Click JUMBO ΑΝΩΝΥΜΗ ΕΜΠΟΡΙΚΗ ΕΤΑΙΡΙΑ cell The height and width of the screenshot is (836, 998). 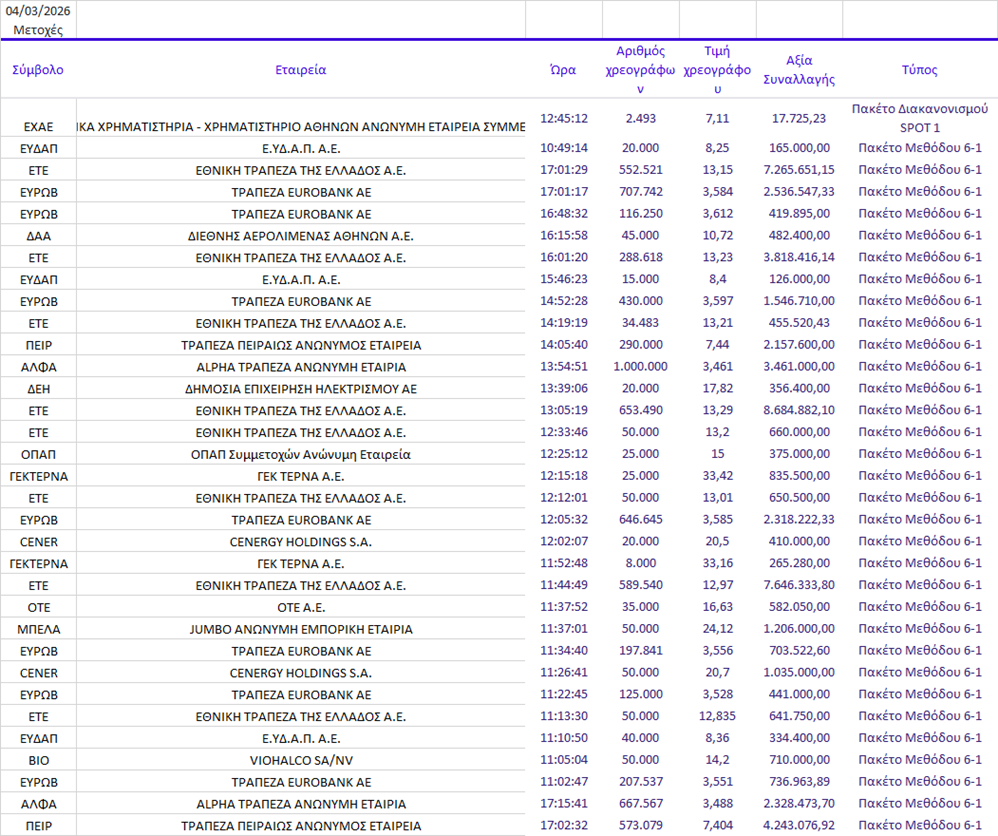pos(300,629)
